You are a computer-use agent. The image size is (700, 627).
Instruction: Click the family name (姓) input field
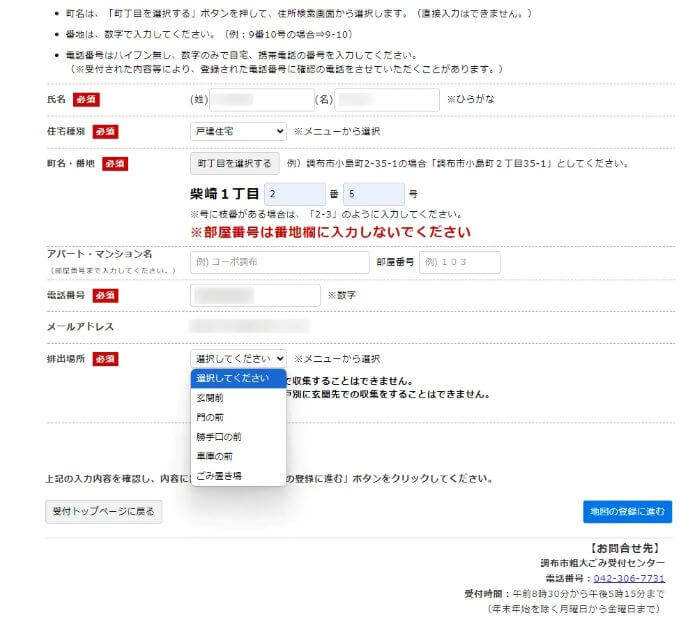pos(262,100)
